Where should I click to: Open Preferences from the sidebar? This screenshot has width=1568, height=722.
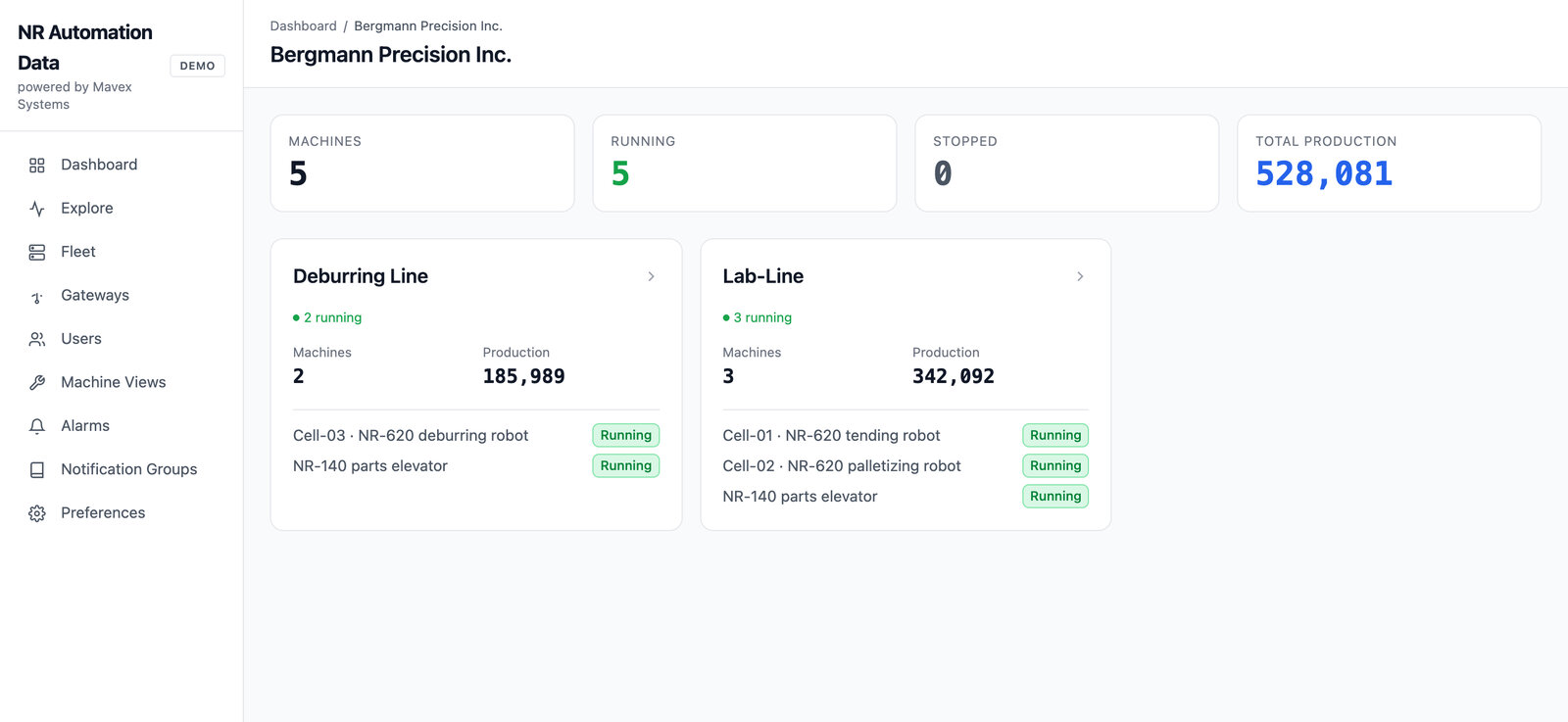[122, 512]
